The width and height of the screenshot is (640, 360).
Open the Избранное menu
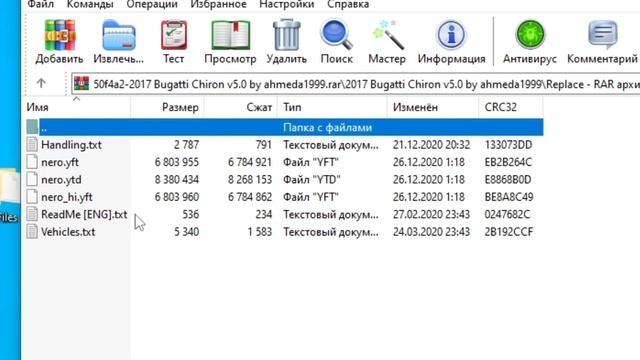click(x=218, y=4)
